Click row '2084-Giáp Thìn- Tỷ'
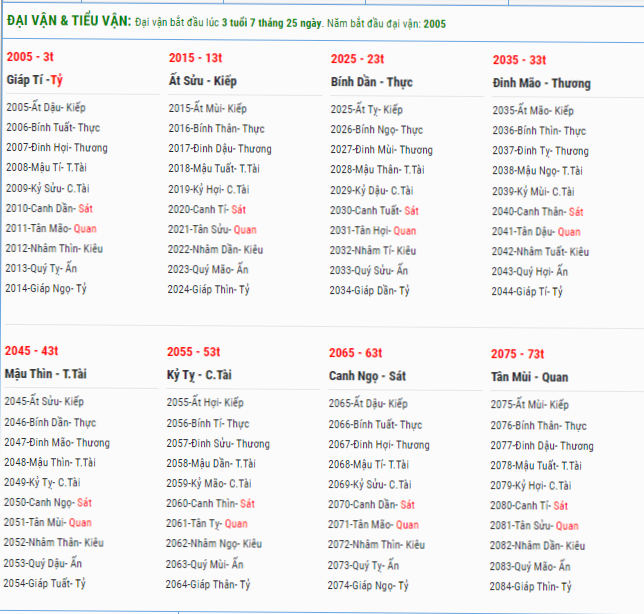Viewport: 644px width, 614px height. coord(531,586)
